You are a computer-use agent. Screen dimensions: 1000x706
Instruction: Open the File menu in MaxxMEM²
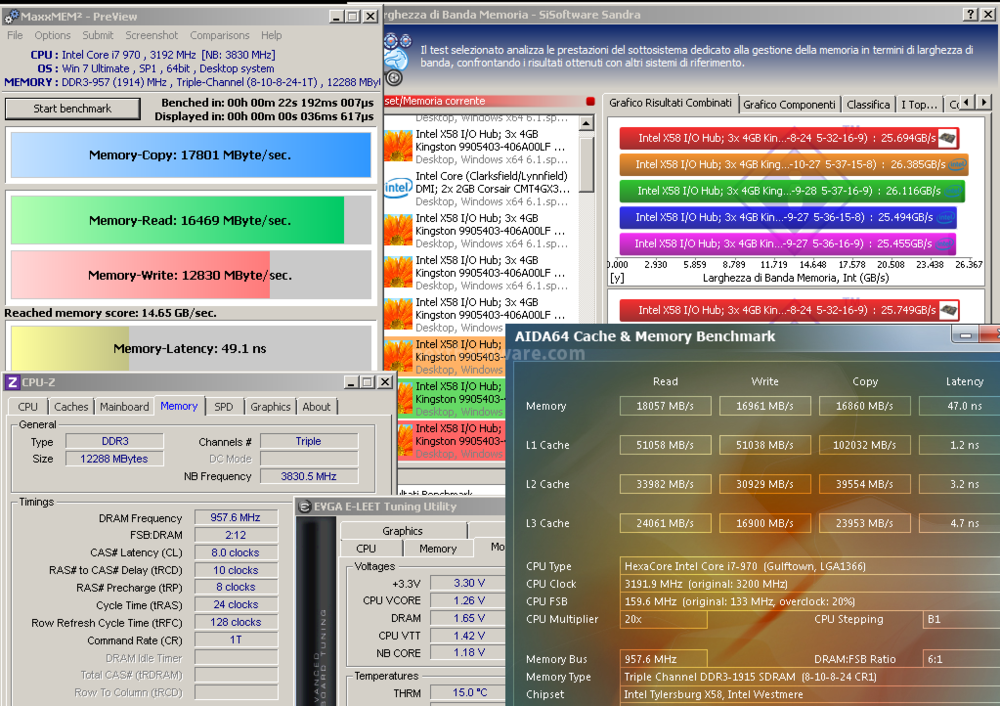[15, 35]
